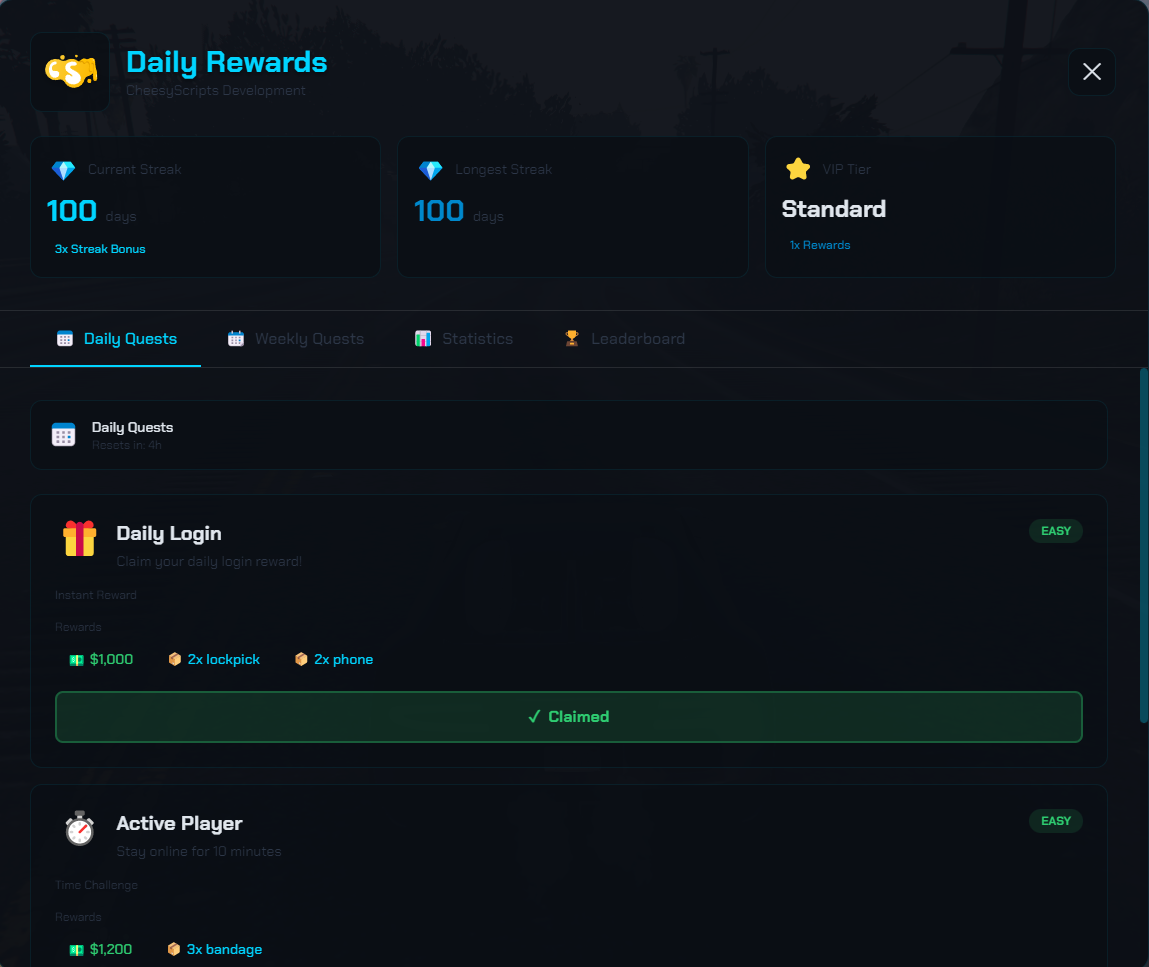Select the Daily Quests tab
1149x967 pixels.
pos(116,338)
